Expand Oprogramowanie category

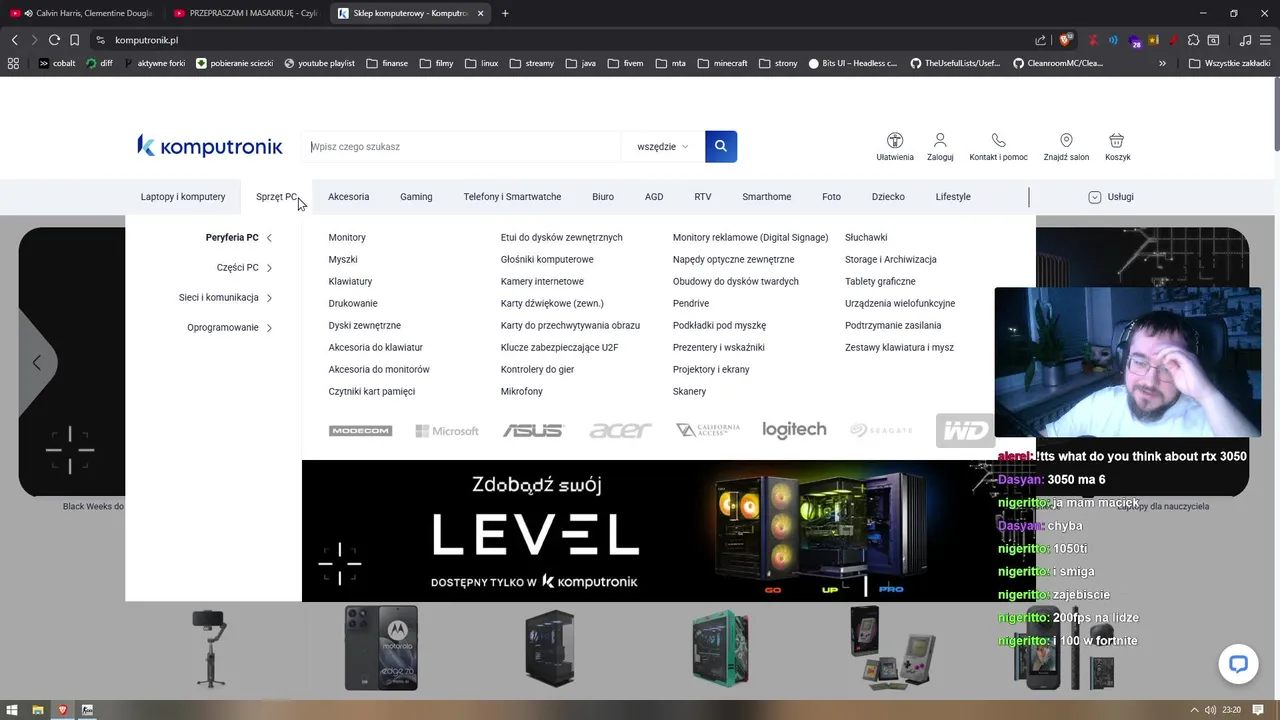230,327
